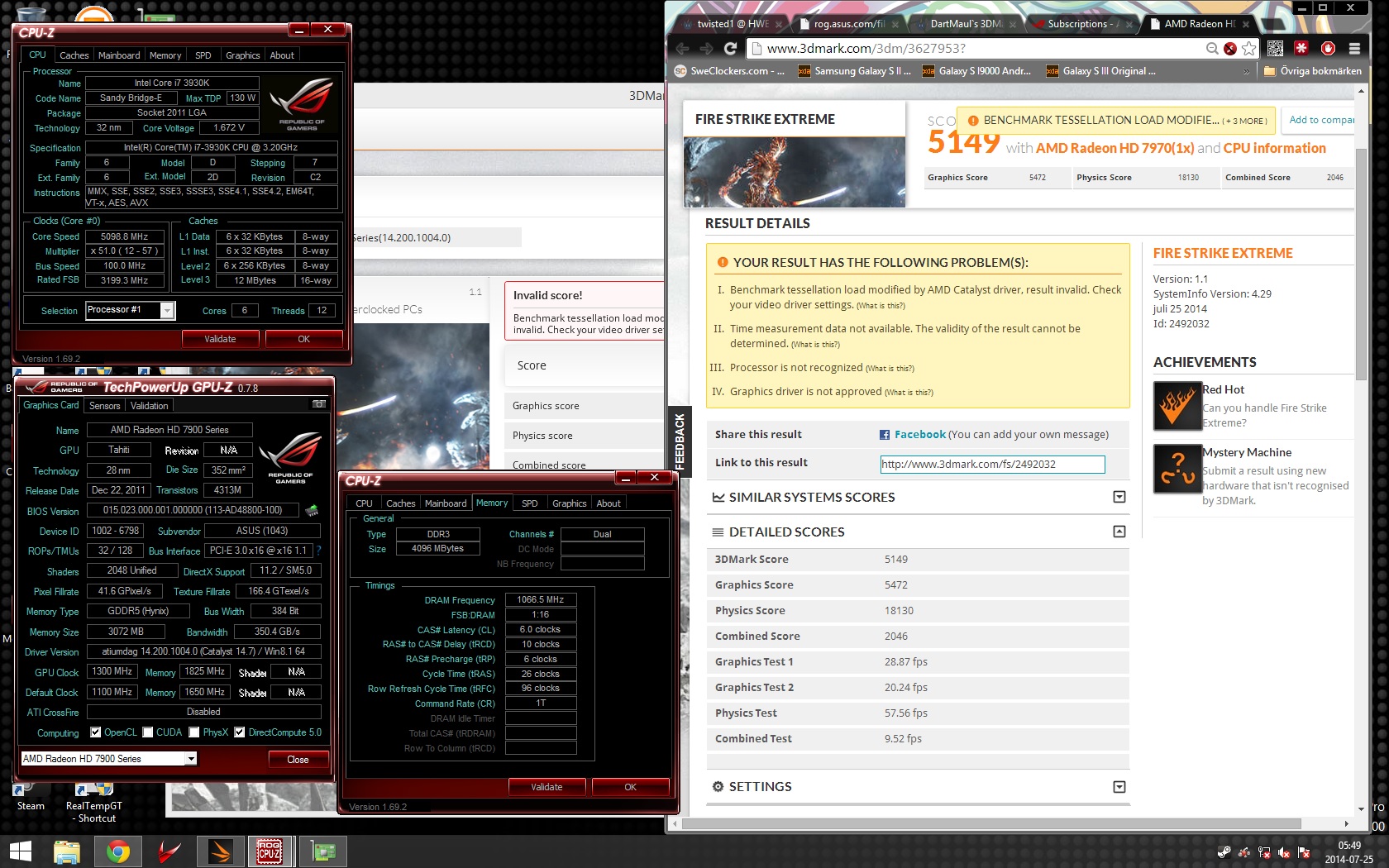The image size is (1389, 868).
Task: Select GPU-Z graphics card taskbar icon
Action: pos(322,851)
